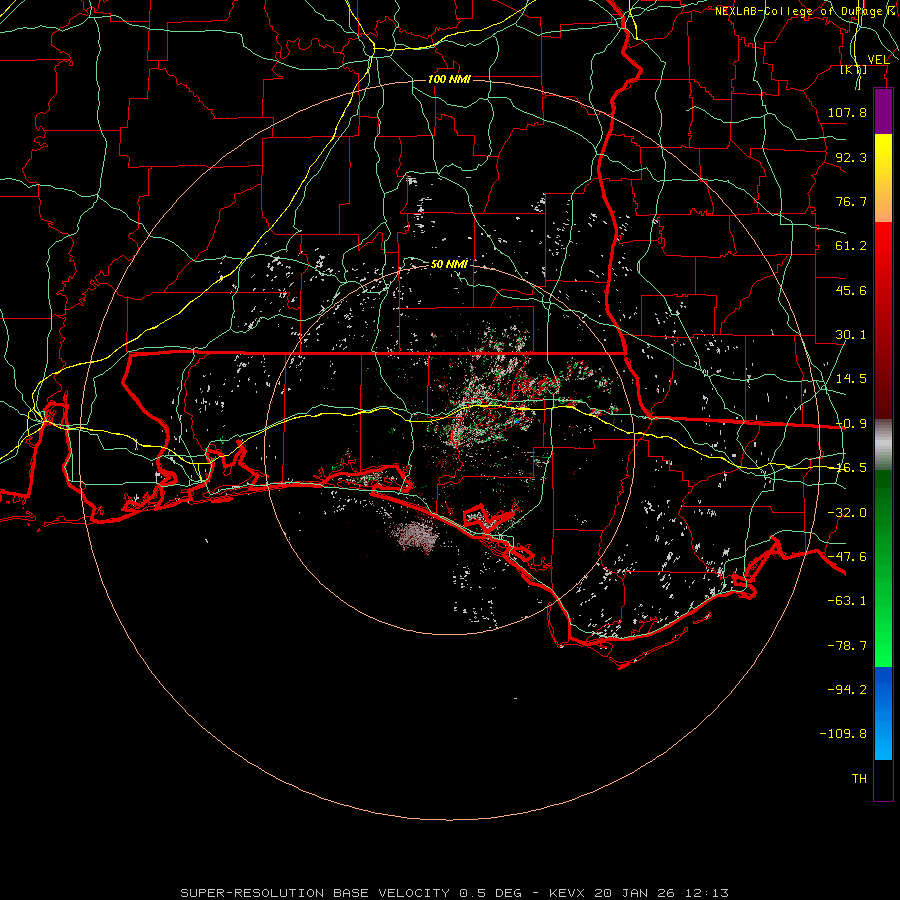Screen dimensions: 900x900
Task: Click the SUPER-RESOLUTION BASE VELOCITY caption text
Action: tap(316, 893)
